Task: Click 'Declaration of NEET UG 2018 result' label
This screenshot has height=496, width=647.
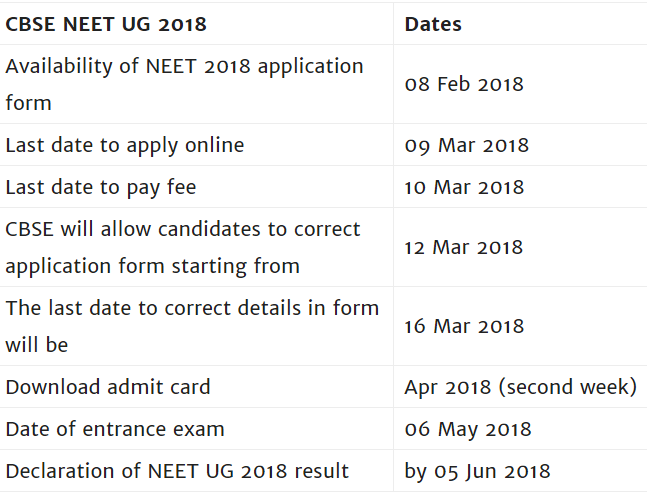Action: 177,471
